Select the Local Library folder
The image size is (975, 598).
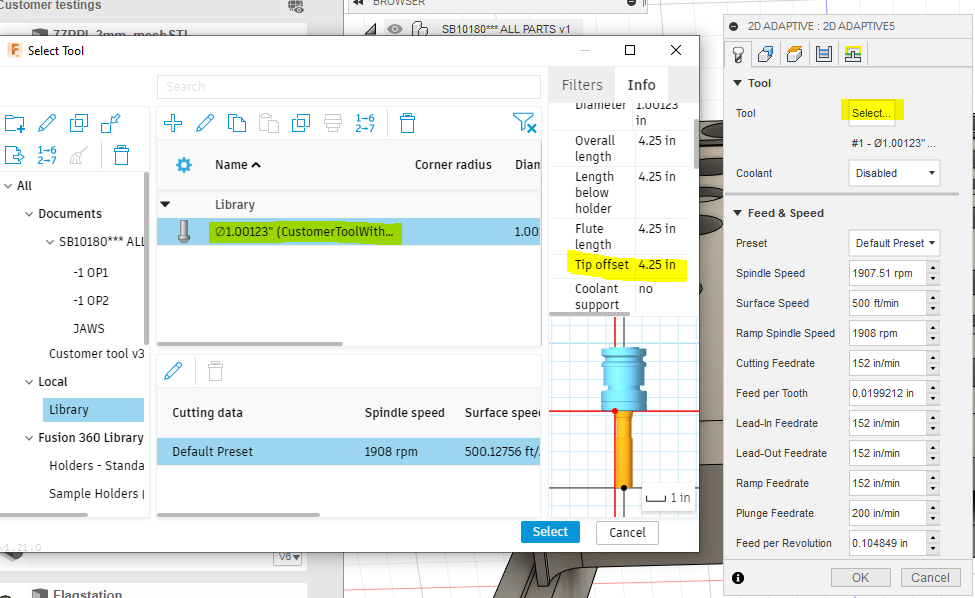[x=93, y=409]
